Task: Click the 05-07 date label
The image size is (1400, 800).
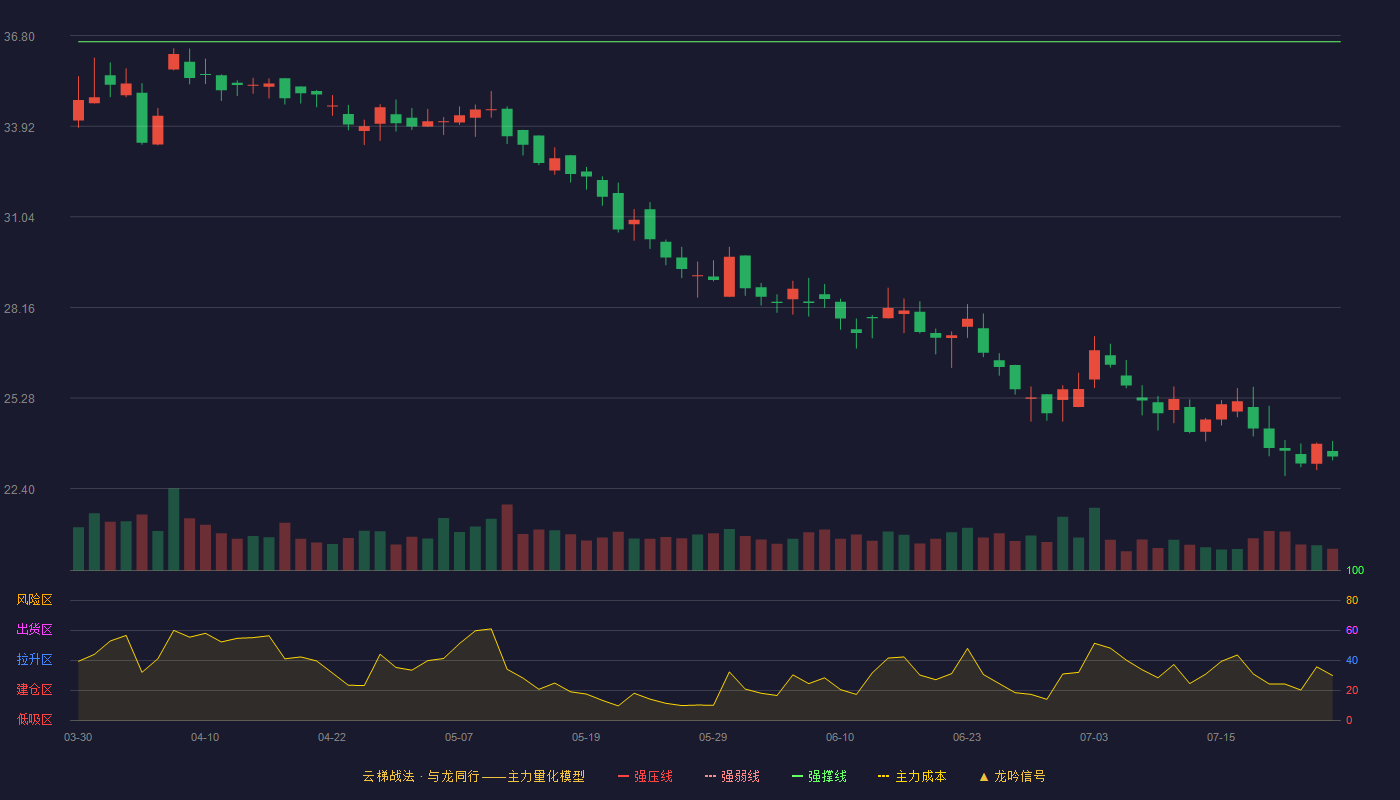Action: click(459, 737)
